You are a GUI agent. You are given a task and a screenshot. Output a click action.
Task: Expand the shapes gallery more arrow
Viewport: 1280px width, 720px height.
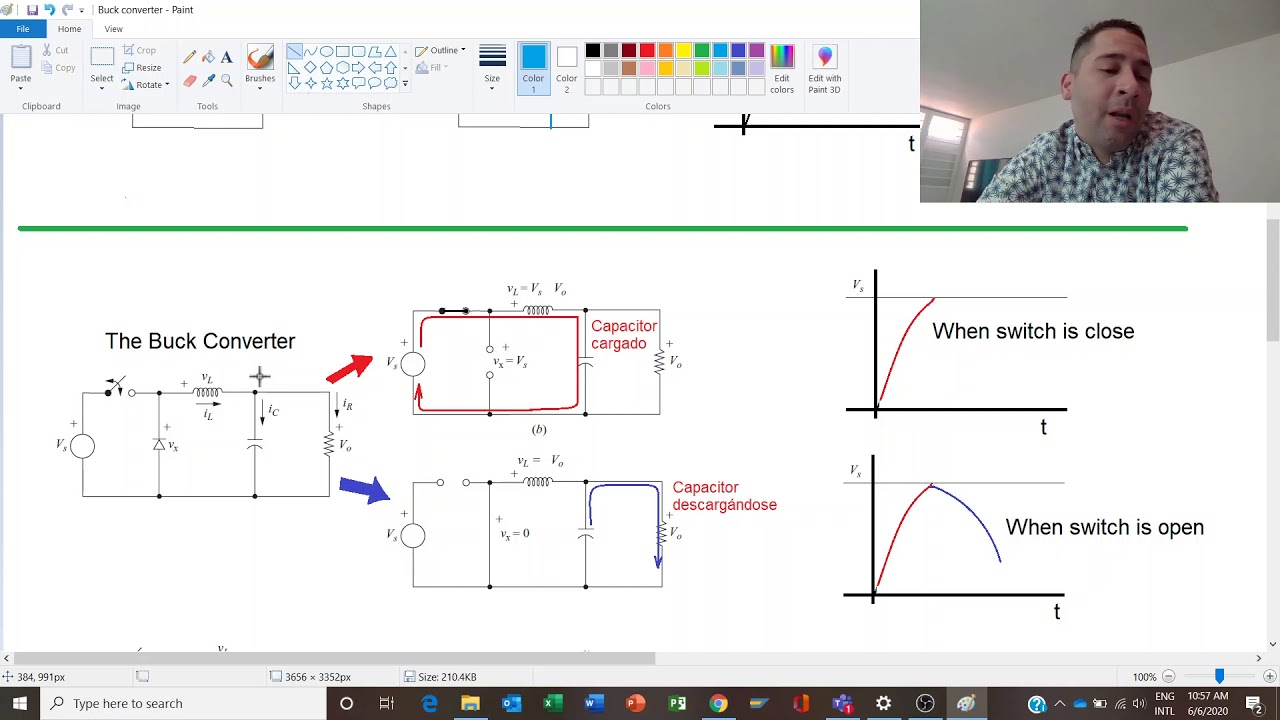(405, 83)
